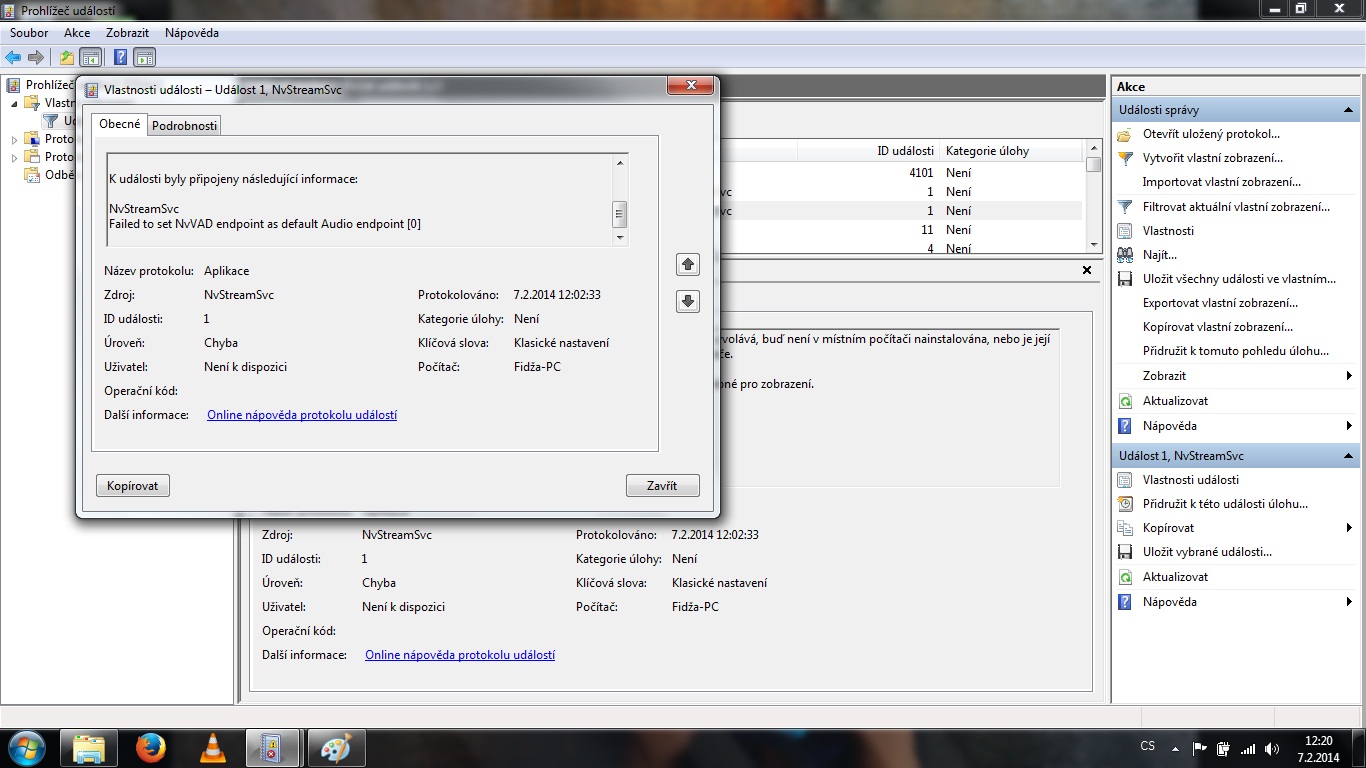Viewport: 1366px width, 768px height.
Task: Select 'Filtrovat aktuální vlastní zobrazení...' action
Action: (x=1236, y=207)
